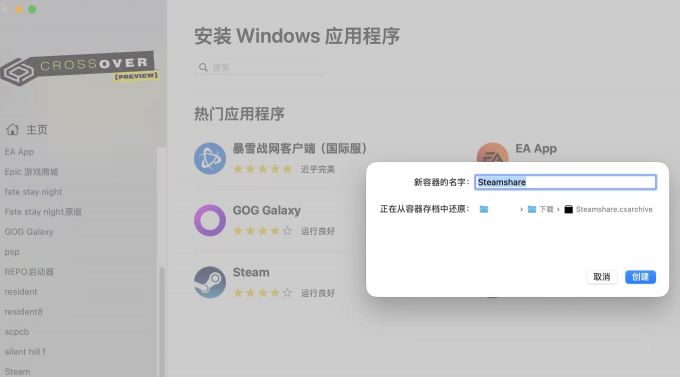
Task: Click the 取消 button in dialog
Action: point(602,277)
